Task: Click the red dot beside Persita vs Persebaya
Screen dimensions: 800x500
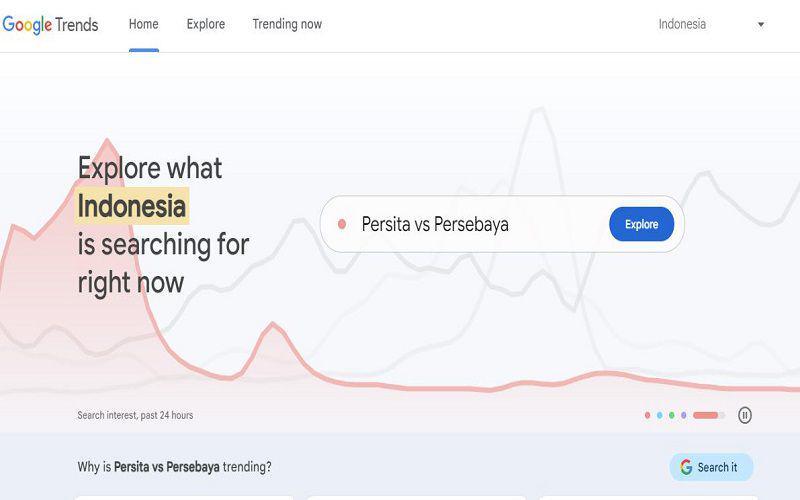Action: point(342,224)
